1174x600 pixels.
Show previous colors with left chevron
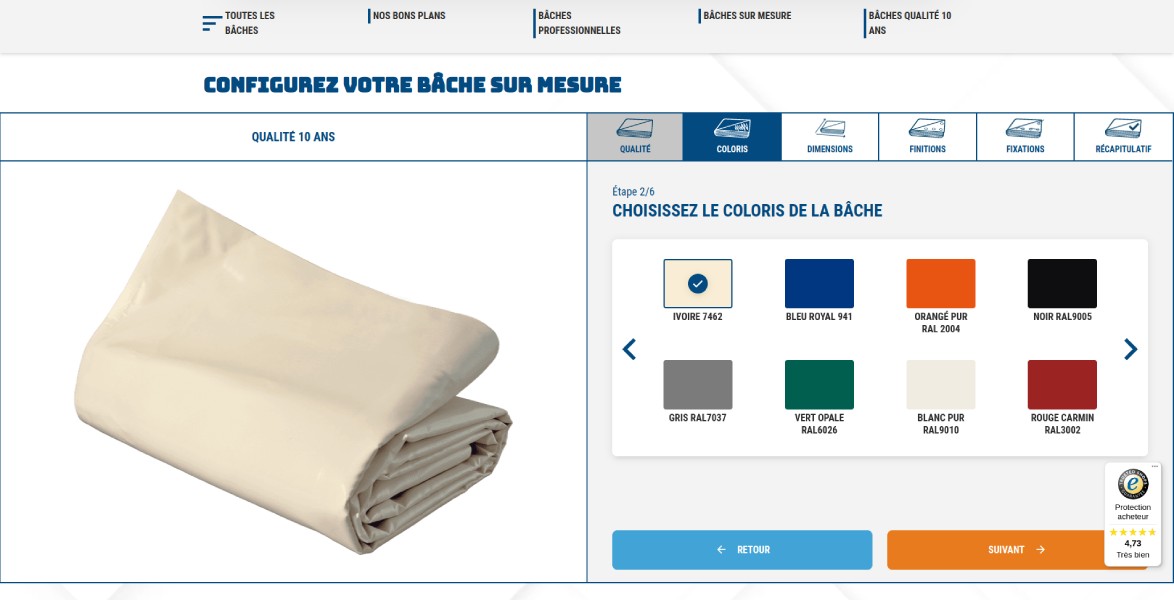point(629,349)
